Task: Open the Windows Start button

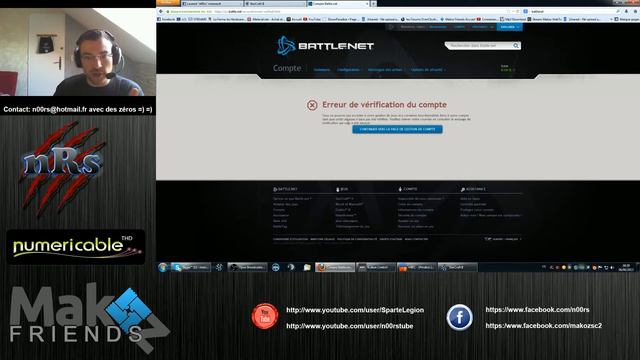Action: (x=163, y=267)
